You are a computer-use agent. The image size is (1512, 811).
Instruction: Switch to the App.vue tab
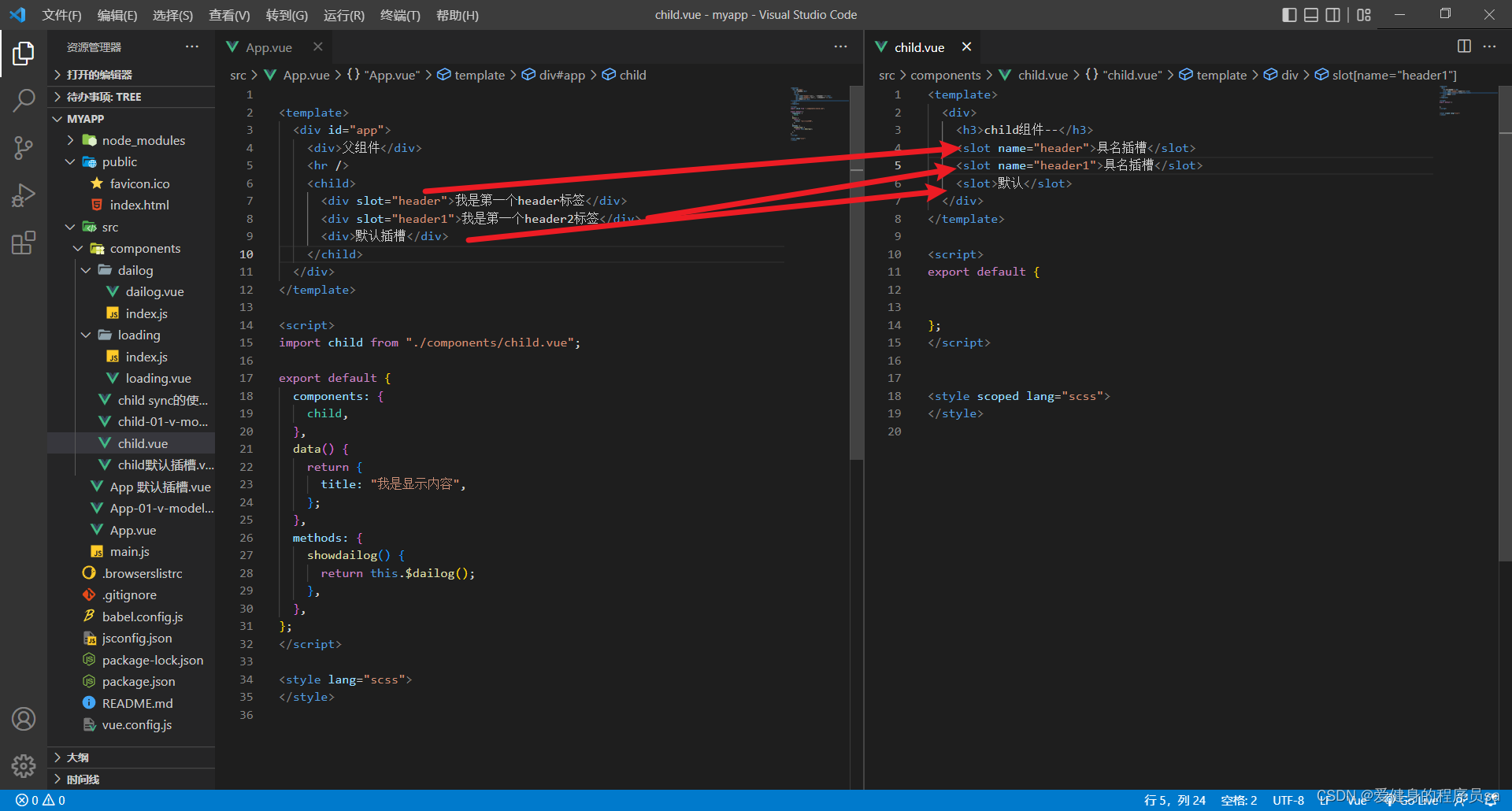269,47
